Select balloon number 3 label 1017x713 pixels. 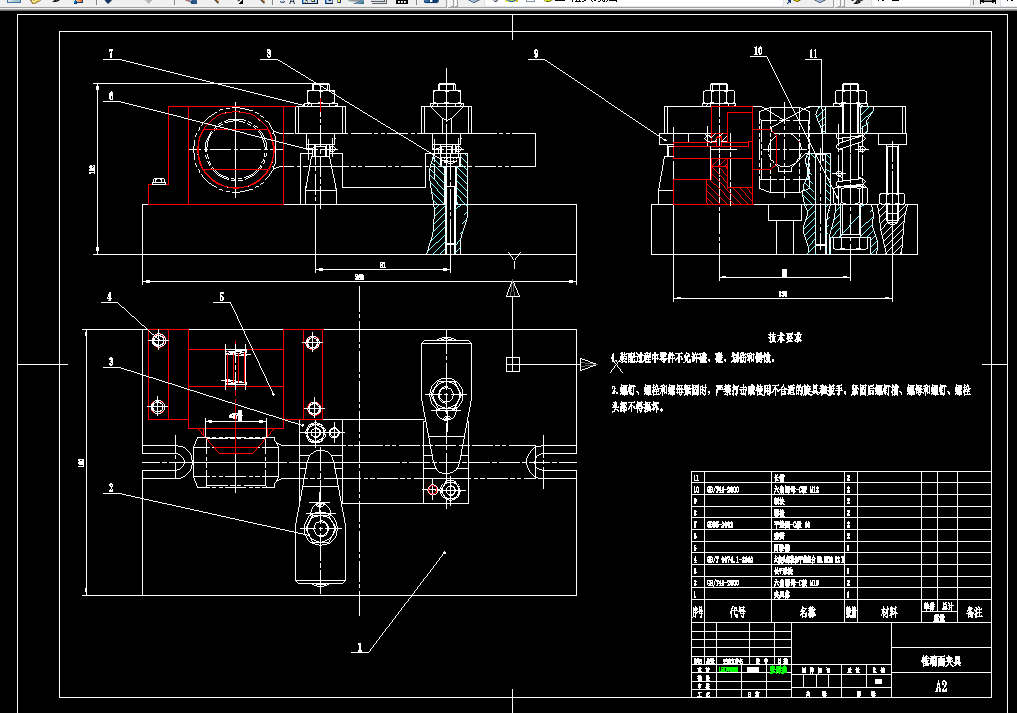point(111,361)
